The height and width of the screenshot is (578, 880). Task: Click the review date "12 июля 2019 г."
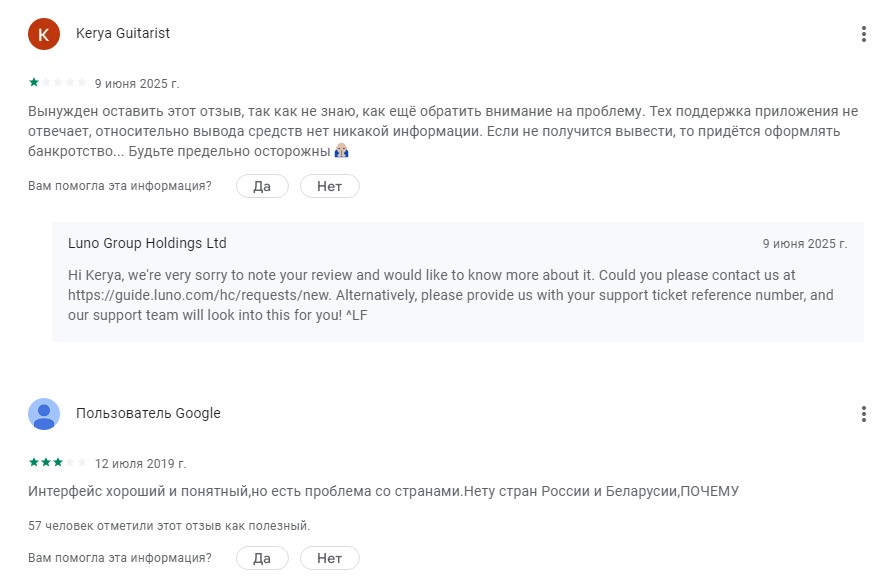tap(140, 464)
